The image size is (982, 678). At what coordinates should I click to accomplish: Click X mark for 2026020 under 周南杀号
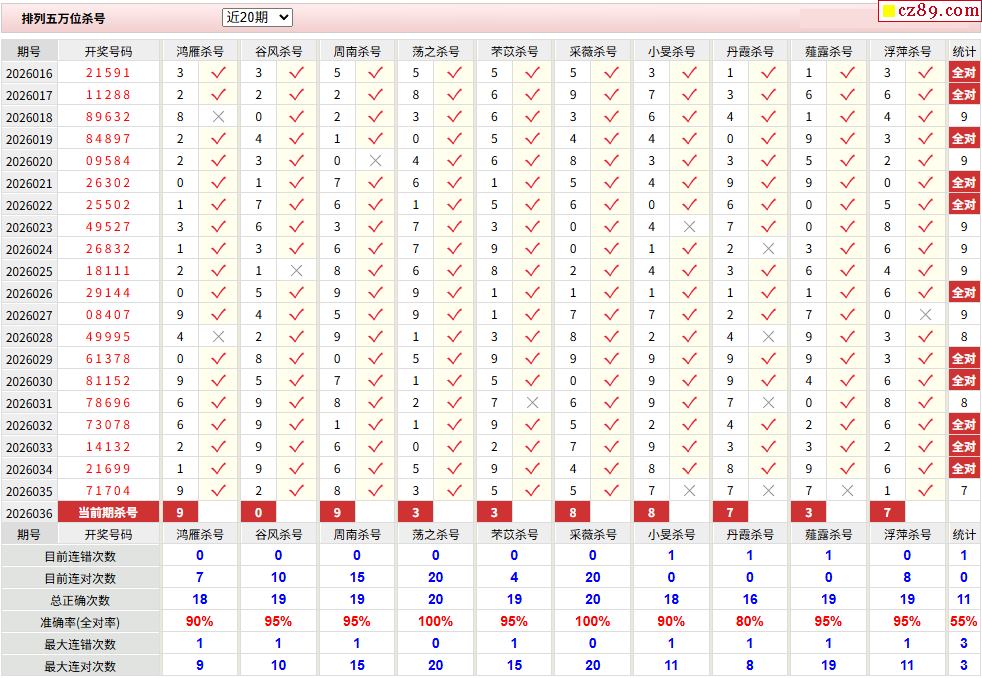tap(375, 161)
